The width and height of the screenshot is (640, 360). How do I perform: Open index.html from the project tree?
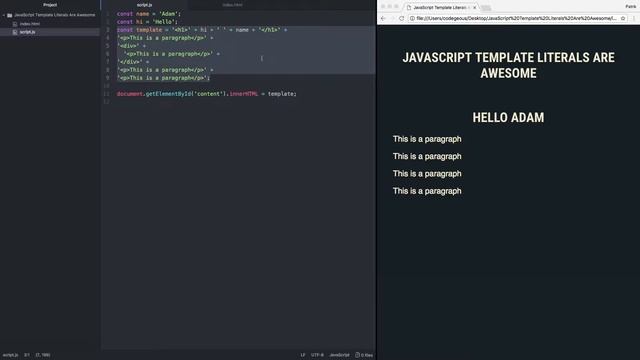[x=30, y=24]
